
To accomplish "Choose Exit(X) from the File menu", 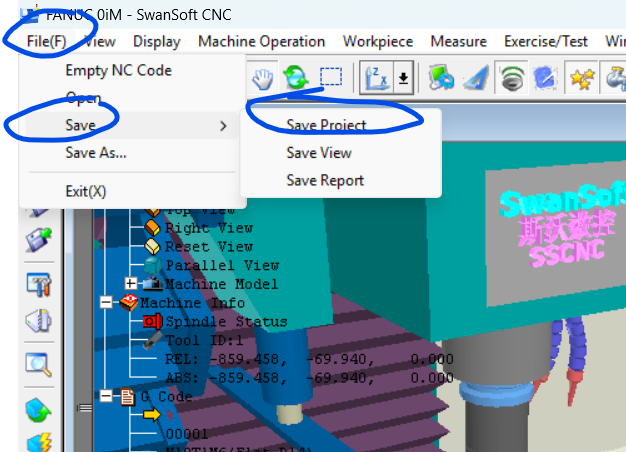I will (86, 191).
